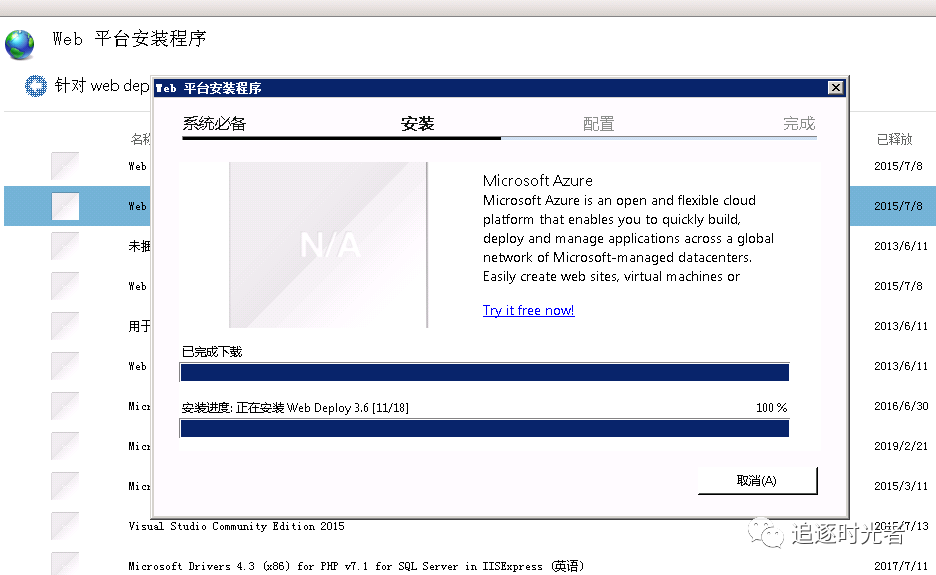This screenshot has height=575, width=936.
Task: Click the 已完成下载 download progress bar
Action: coord(484,372)
